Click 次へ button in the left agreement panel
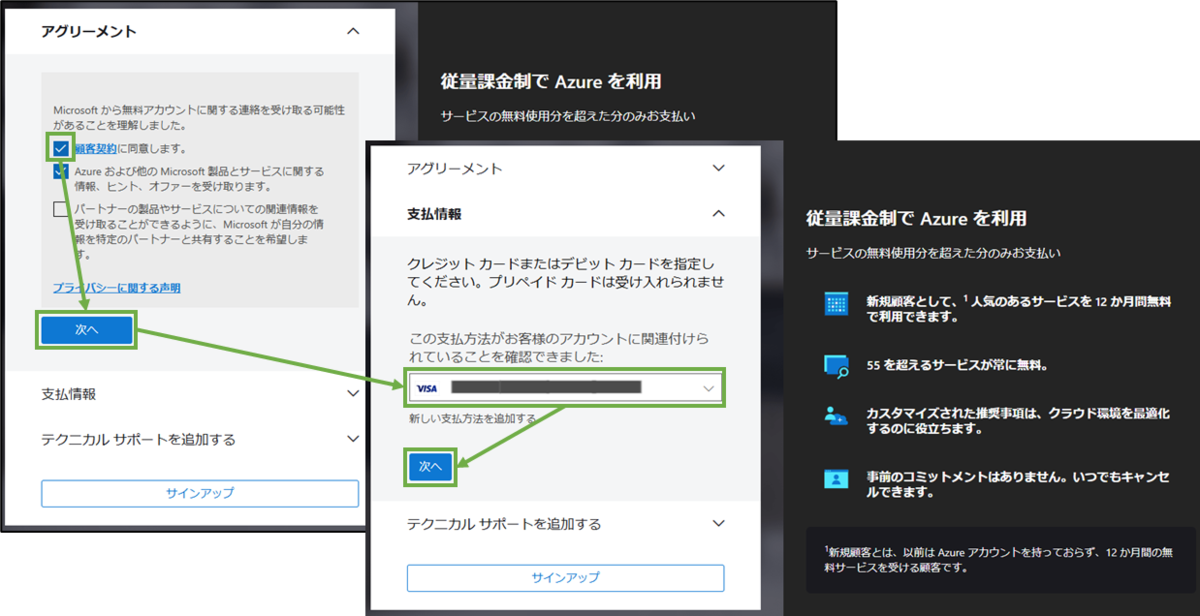1200x616 pixels. (87, 329)
